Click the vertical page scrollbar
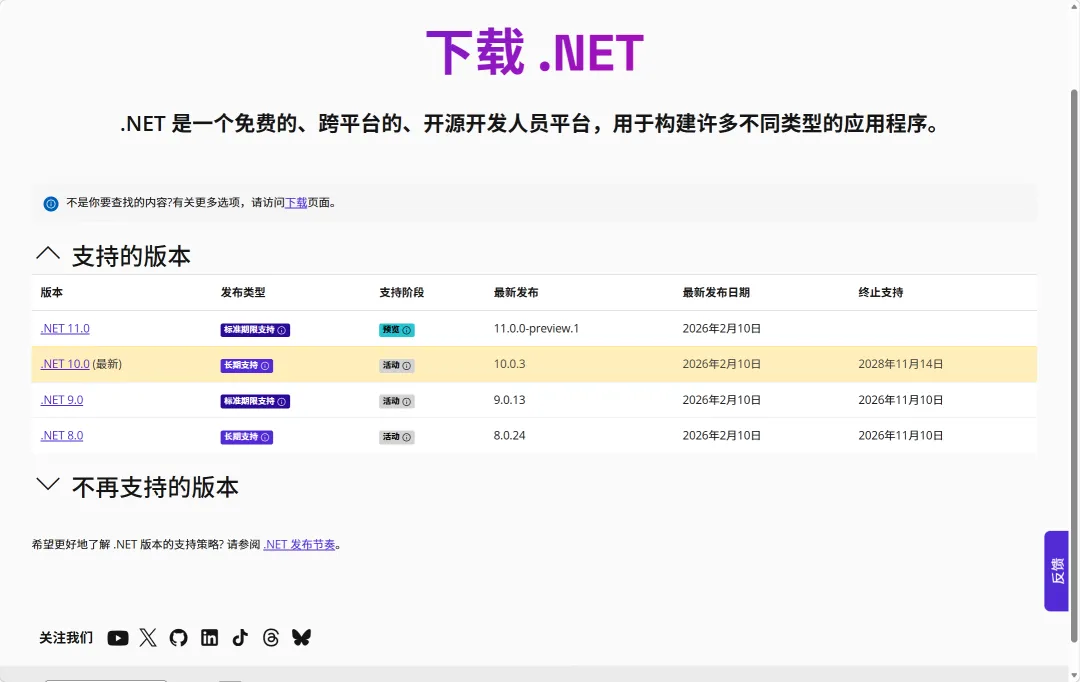The width and height of the screenshot is (1080, 682). pos(1074,365)
